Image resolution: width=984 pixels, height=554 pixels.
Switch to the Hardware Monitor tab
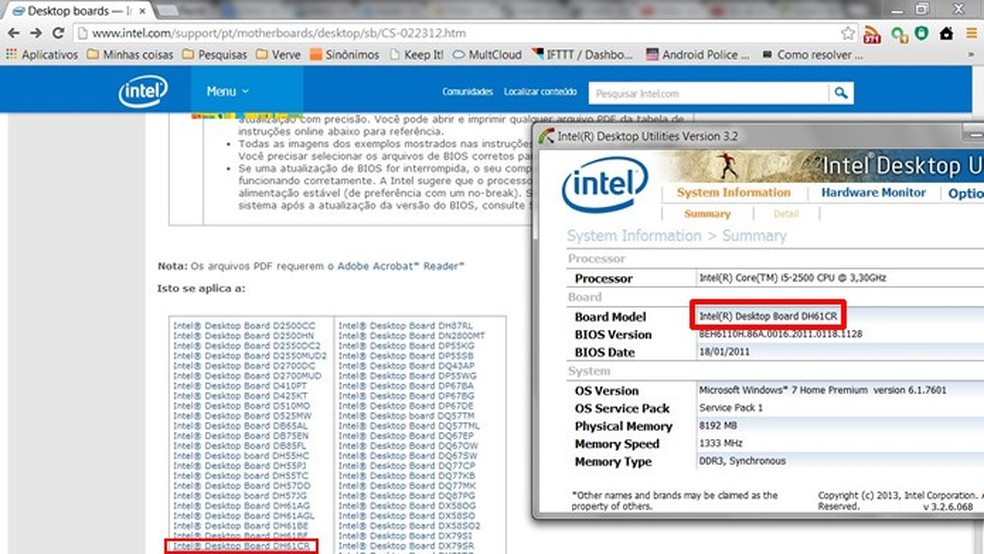[x=874, y=193]
